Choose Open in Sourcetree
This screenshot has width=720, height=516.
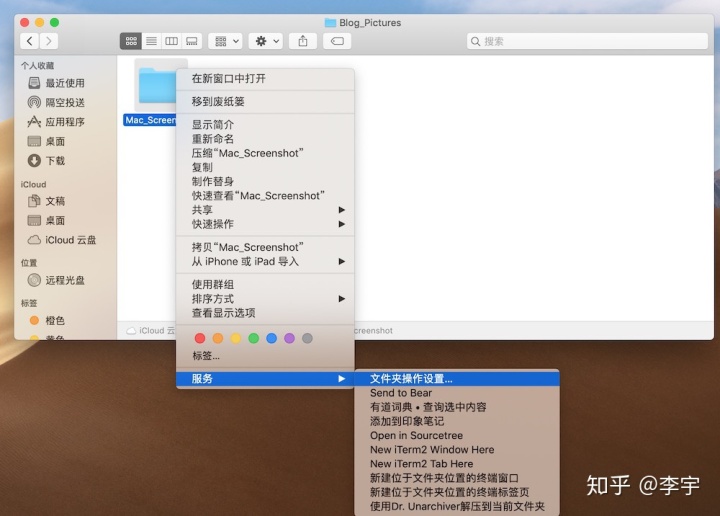[457, 436]
